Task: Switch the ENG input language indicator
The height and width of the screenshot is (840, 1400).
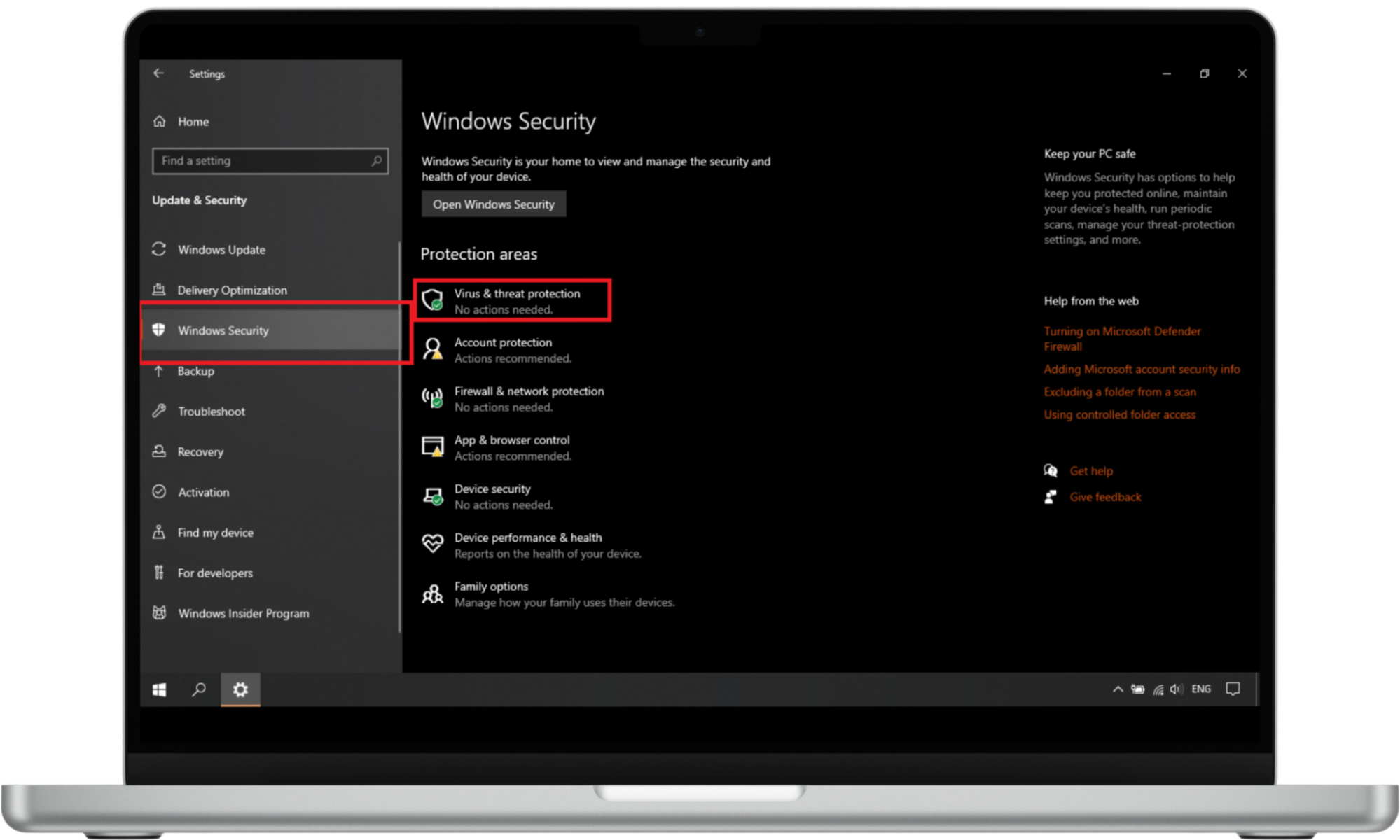Action: (1201, 689)
